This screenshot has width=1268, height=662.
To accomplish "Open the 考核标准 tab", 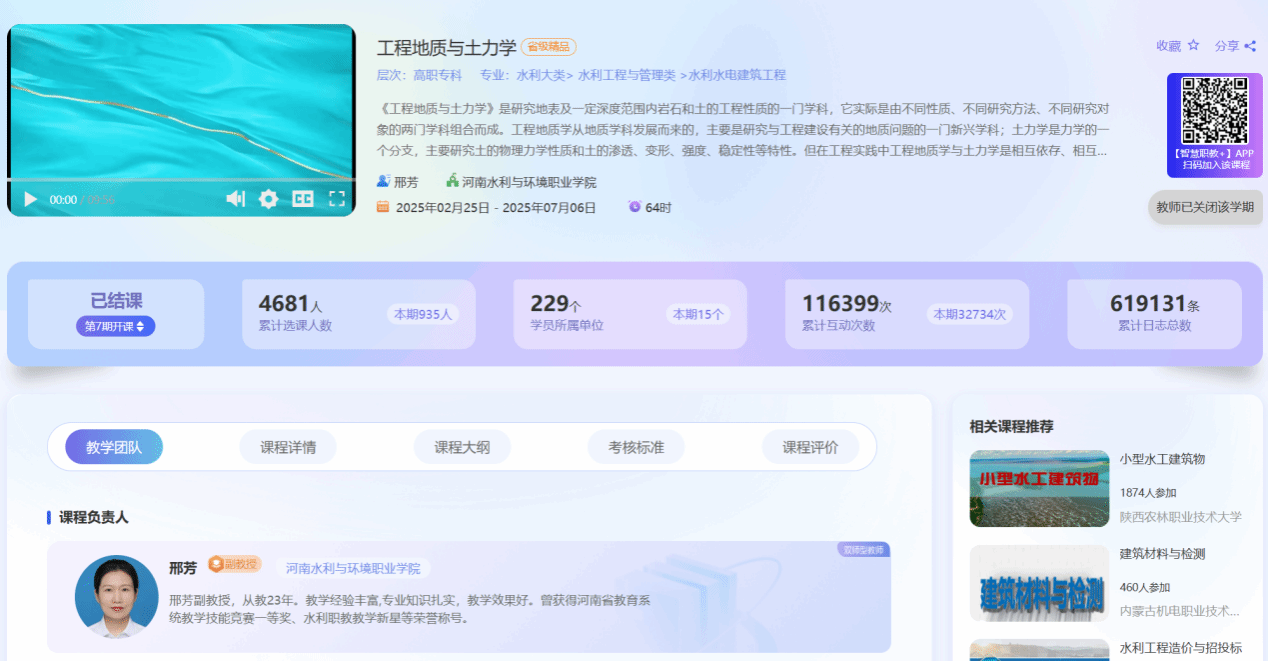I will 636,447.
